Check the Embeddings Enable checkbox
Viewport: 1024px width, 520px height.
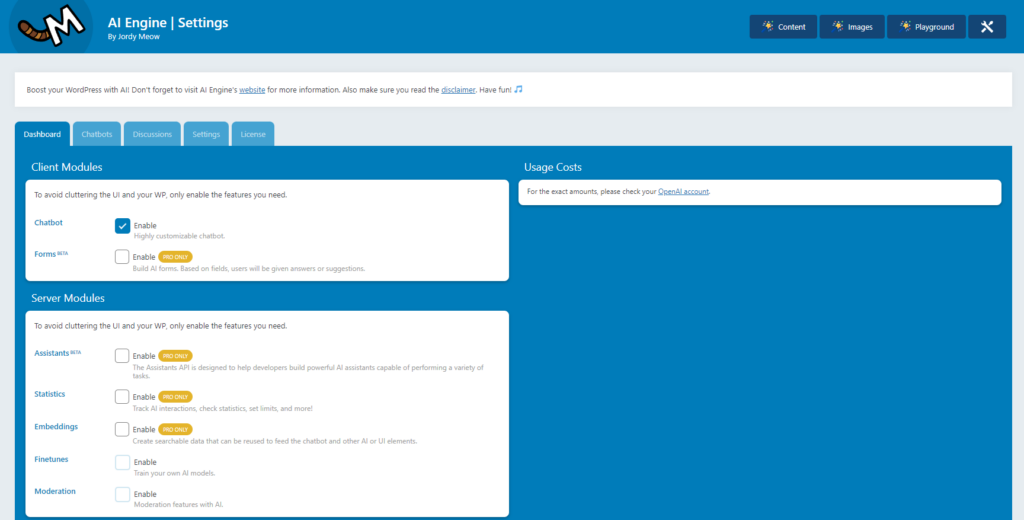coord(122,429)
